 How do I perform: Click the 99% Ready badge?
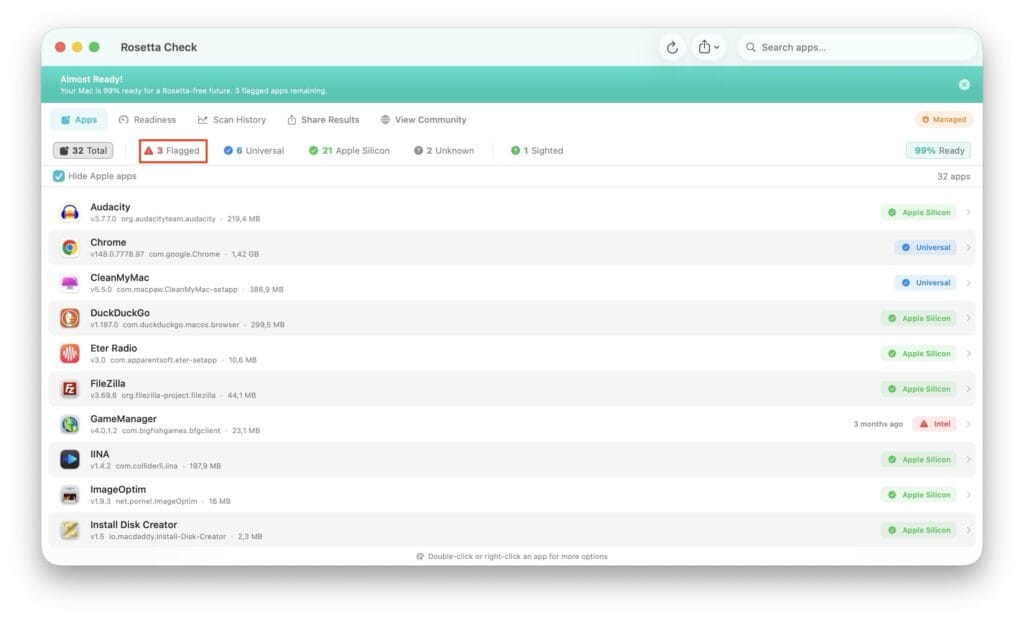click(938, 150)
